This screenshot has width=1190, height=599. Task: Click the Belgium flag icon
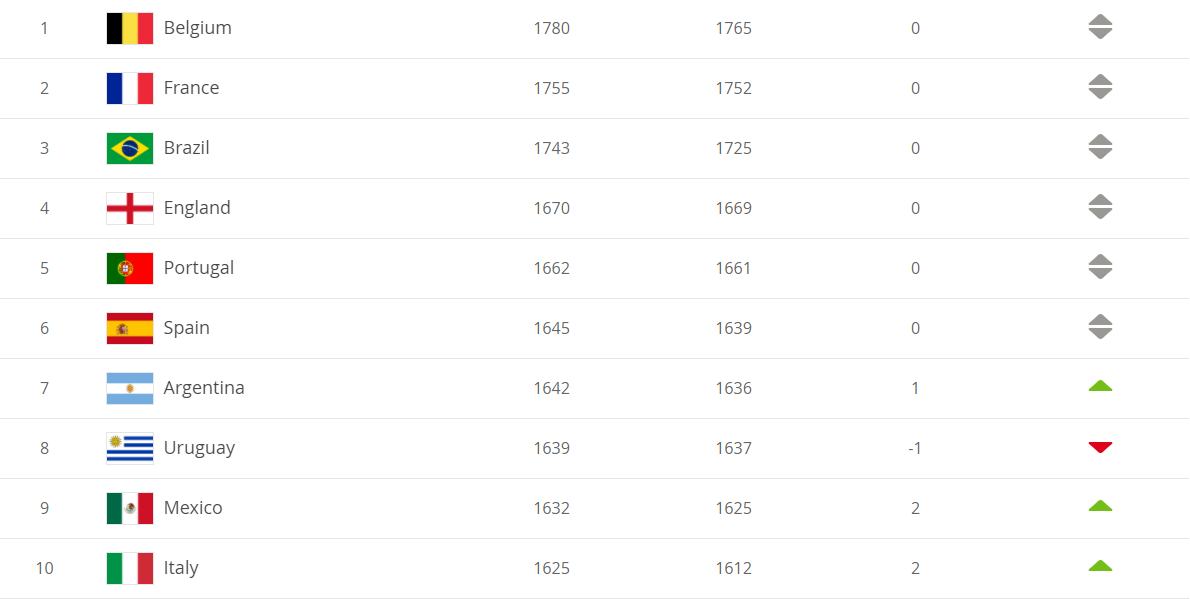click(x=130, y=28)
